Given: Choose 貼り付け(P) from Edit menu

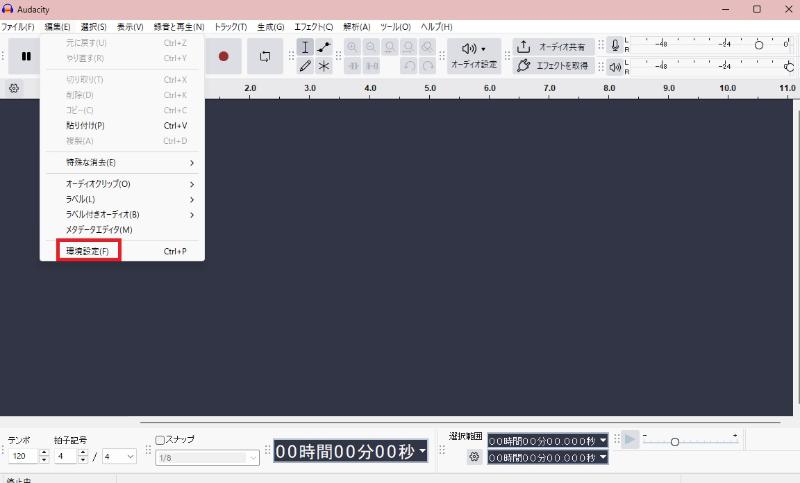Looking at the screenshot, I should pos(122,125).
